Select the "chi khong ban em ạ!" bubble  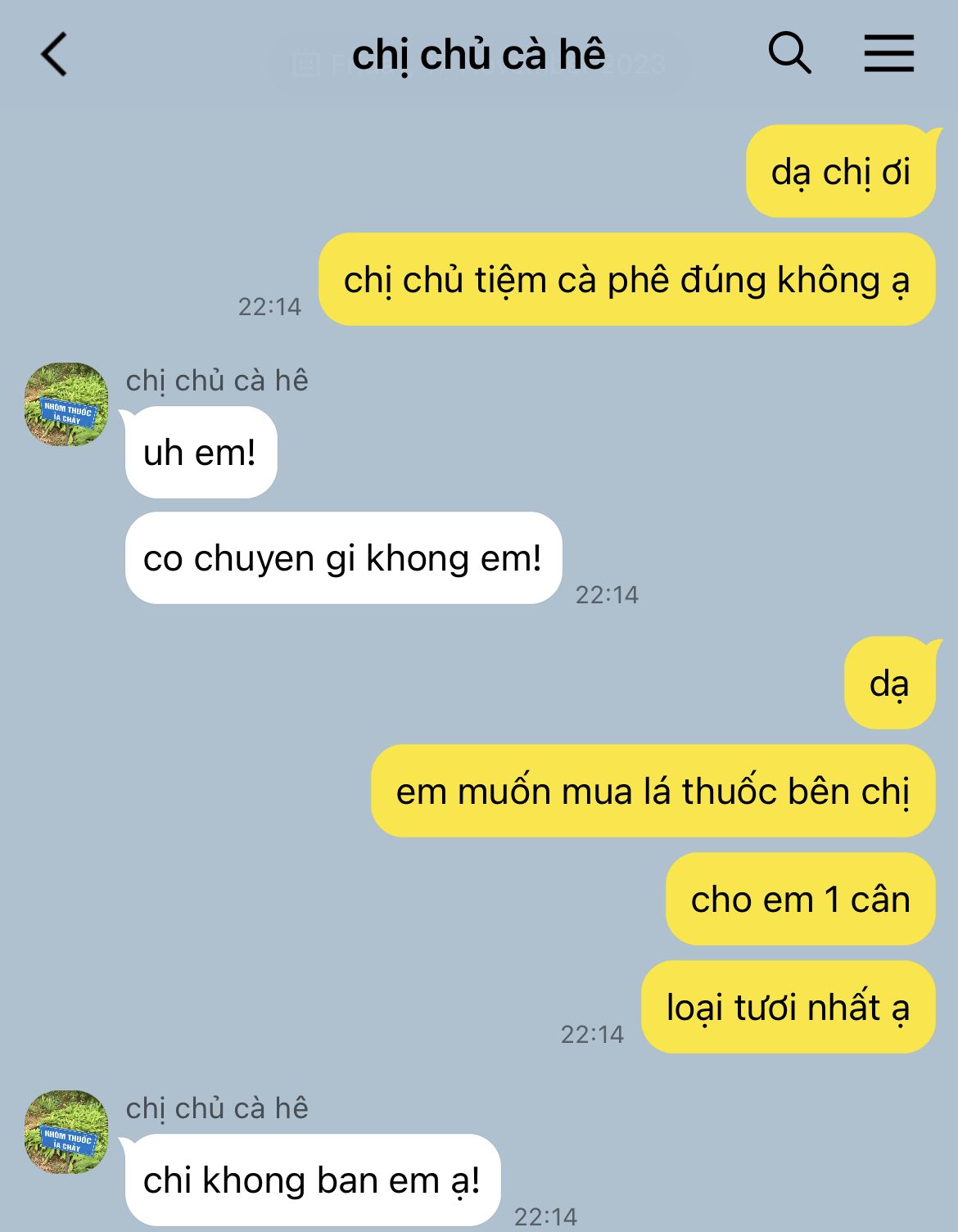312,1180
